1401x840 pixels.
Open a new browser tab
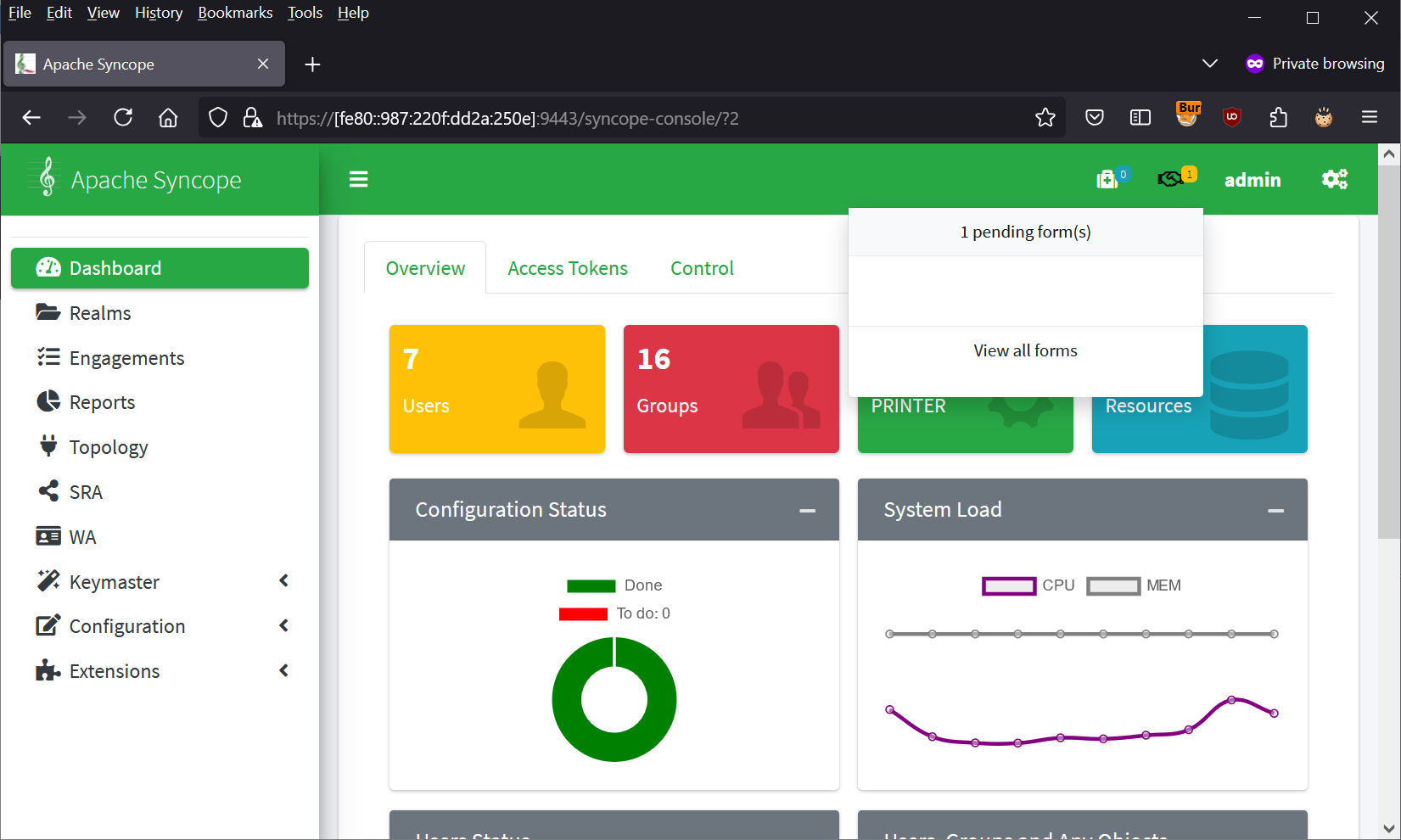(312, 64)
